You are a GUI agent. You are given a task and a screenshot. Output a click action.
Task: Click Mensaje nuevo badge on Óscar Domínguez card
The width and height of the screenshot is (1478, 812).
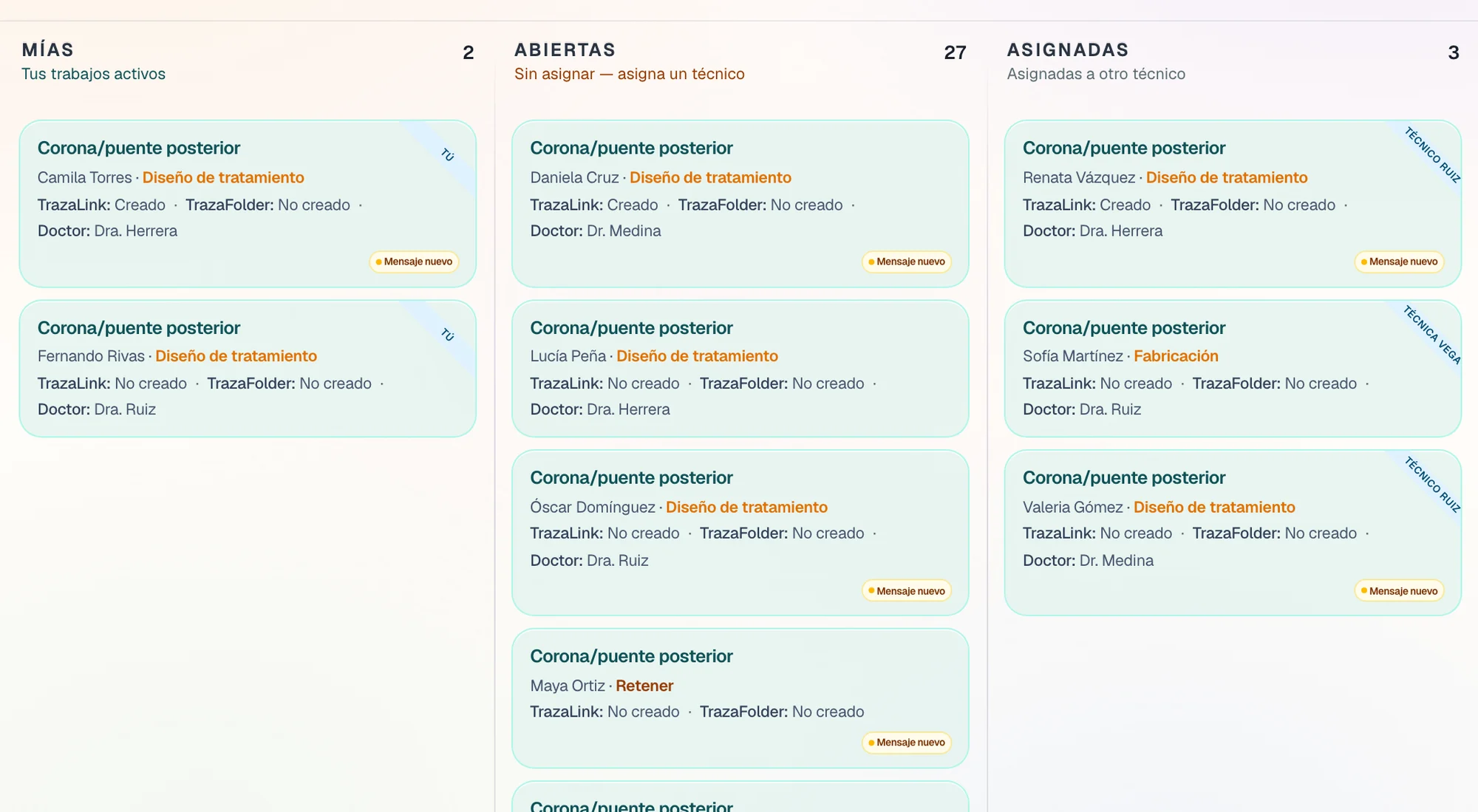coord(907,591)
